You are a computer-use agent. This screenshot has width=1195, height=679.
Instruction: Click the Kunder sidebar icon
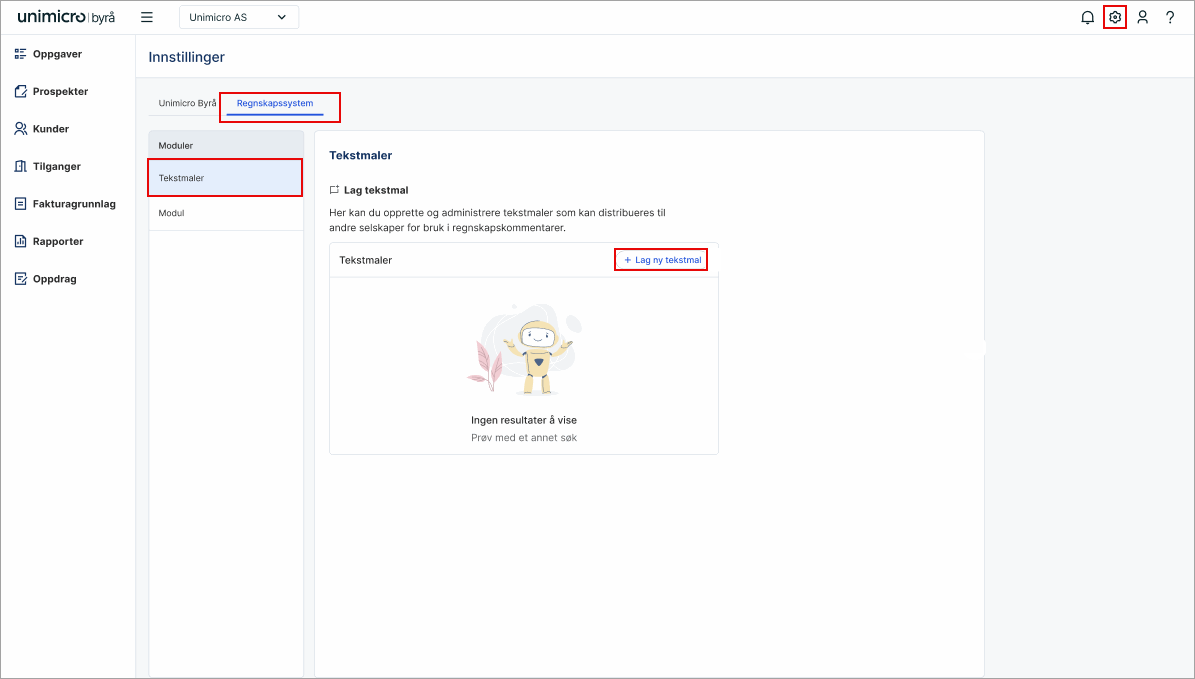[x=21, y=129]
